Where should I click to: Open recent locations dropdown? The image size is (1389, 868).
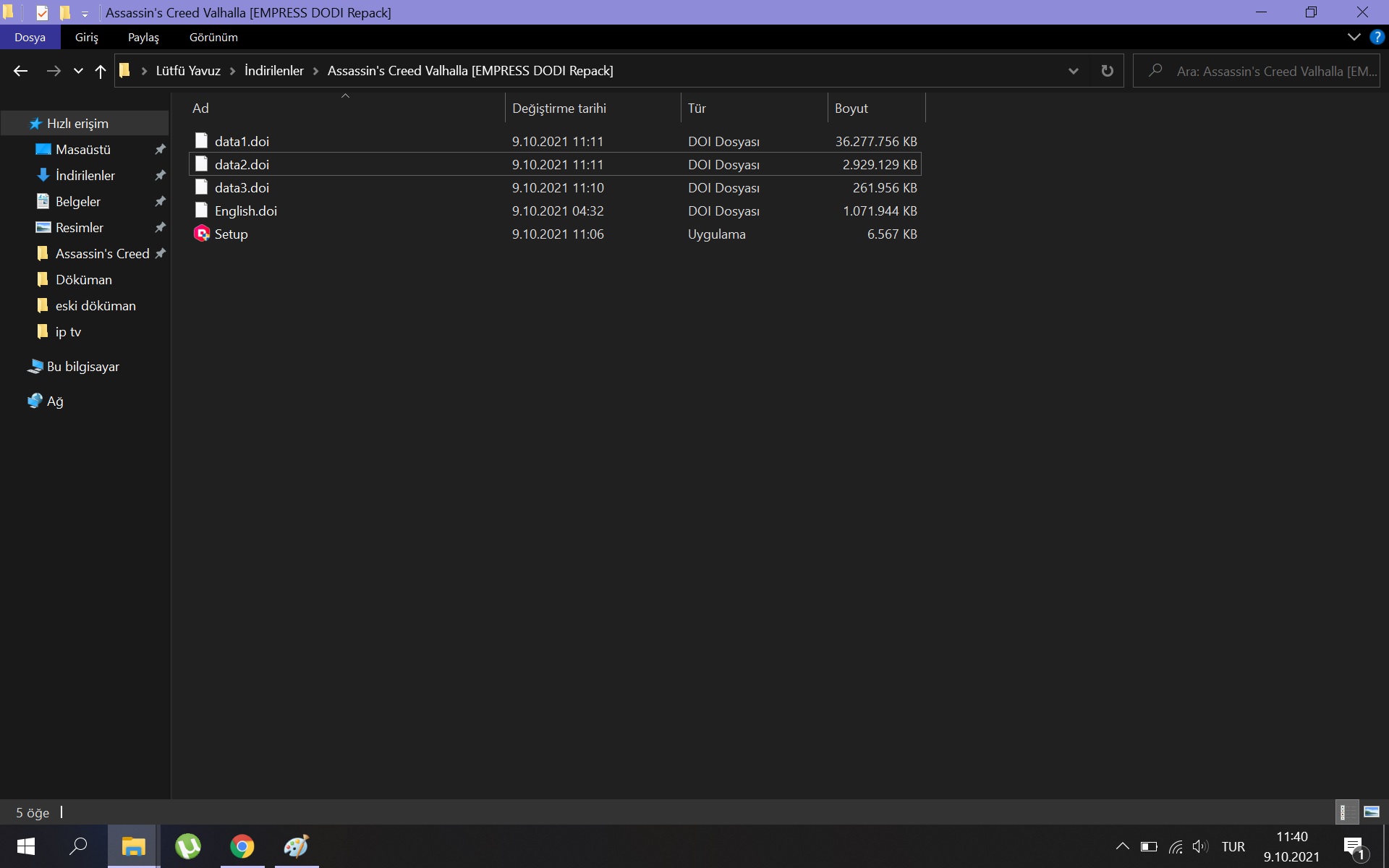click(x=78, y=71)
